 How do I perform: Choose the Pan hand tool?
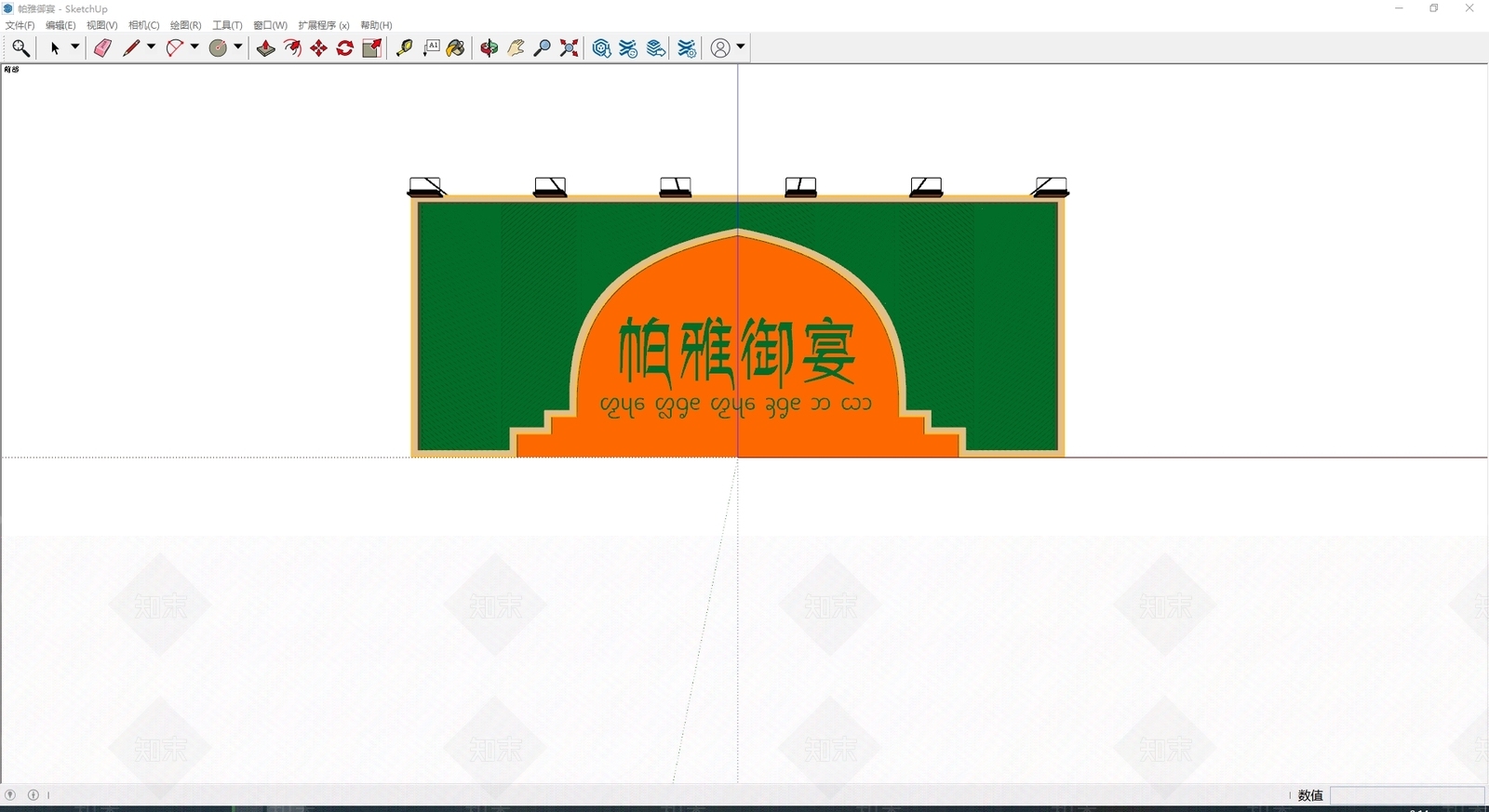point(516,48)
